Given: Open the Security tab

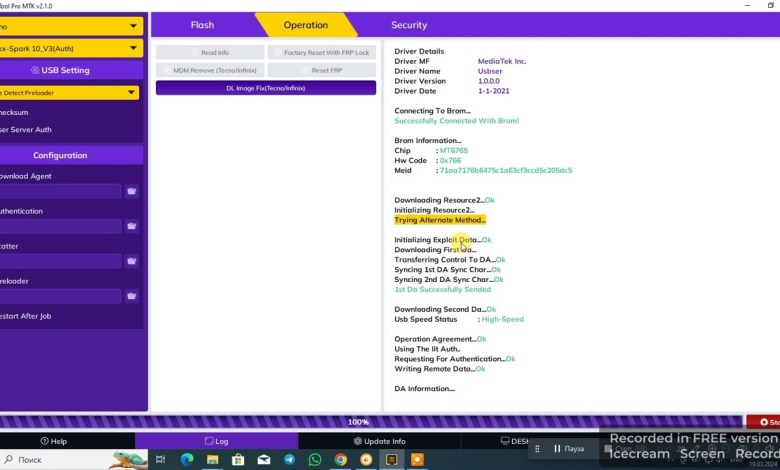Looking at the screenshot, I should point(408,25).
